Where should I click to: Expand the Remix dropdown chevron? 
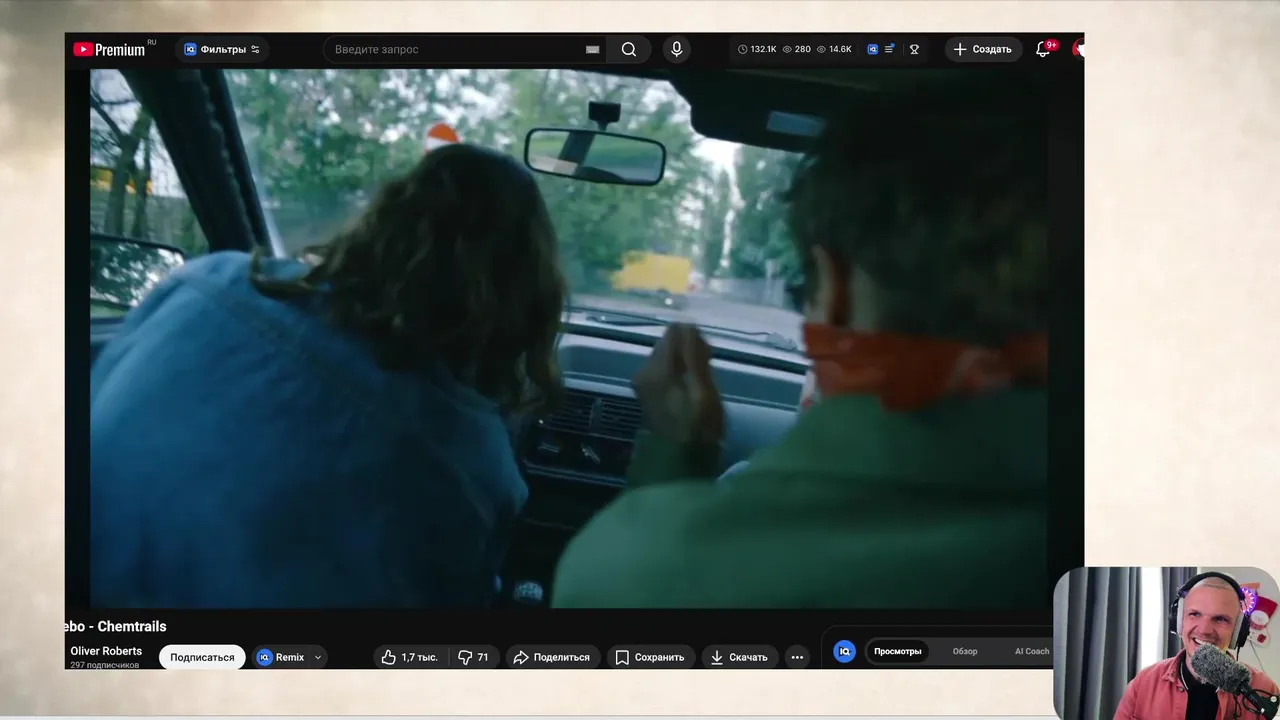318,657
